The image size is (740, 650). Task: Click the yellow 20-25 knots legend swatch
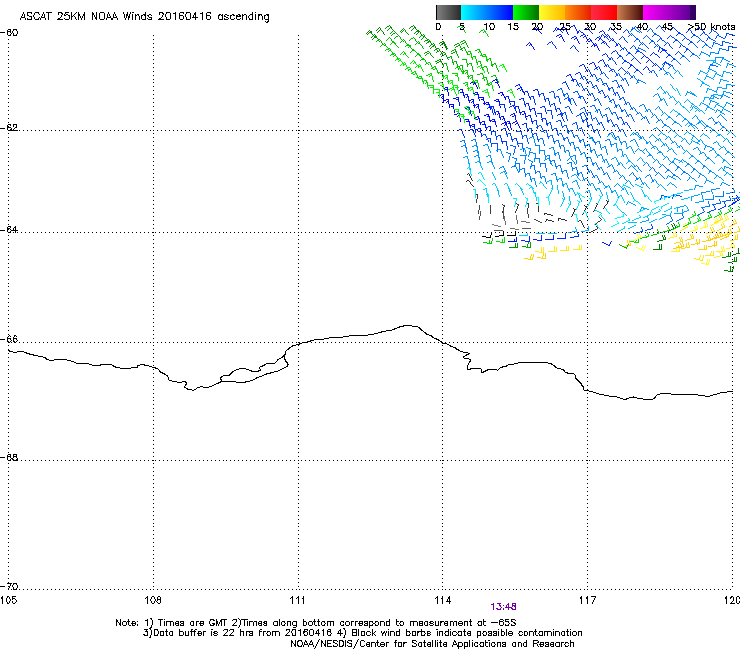coord(552,12)
